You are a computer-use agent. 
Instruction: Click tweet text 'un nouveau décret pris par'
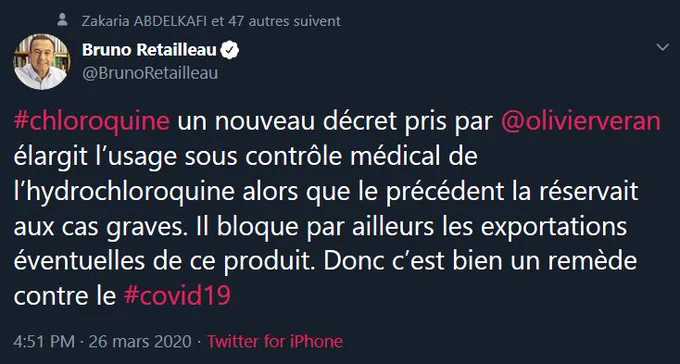coord(335,122)
